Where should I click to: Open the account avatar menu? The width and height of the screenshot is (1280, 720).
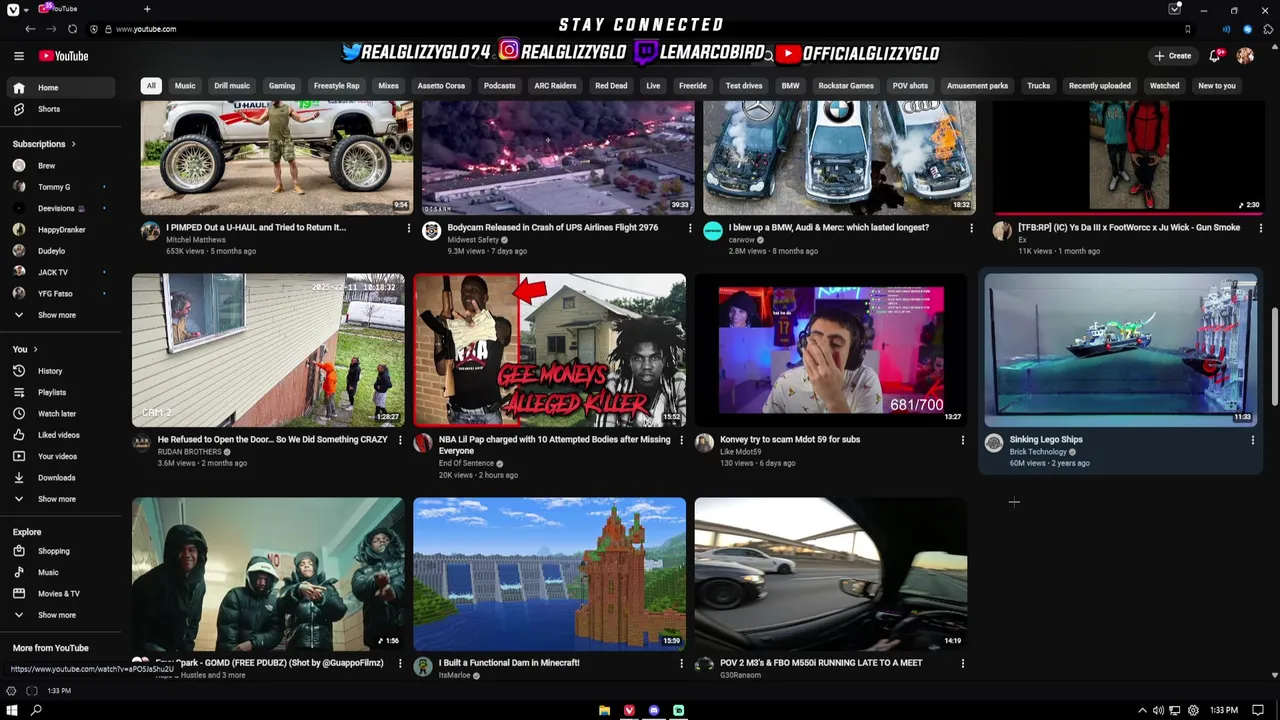click(1245, 56)
